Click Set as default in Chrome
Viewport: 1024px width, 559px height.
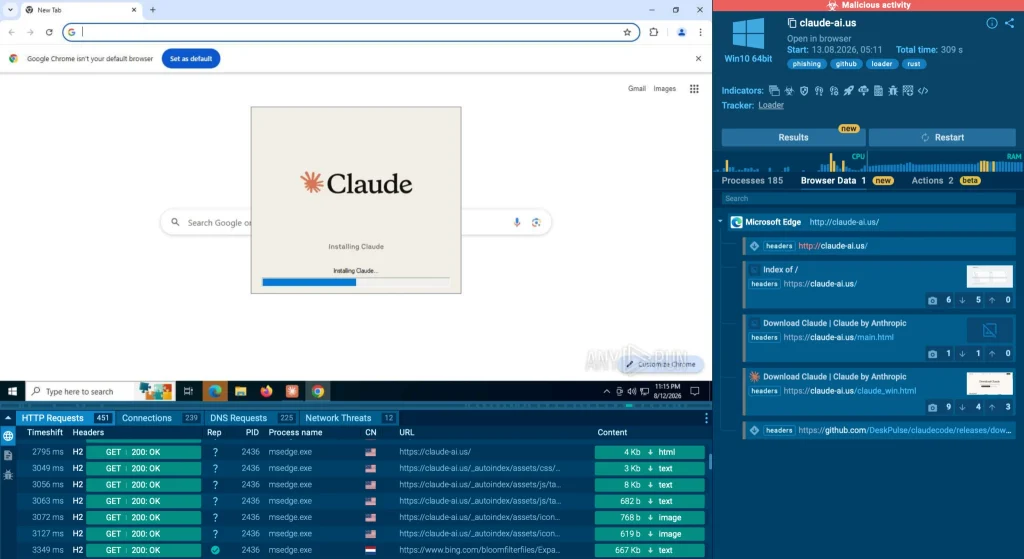pos(191,59)
